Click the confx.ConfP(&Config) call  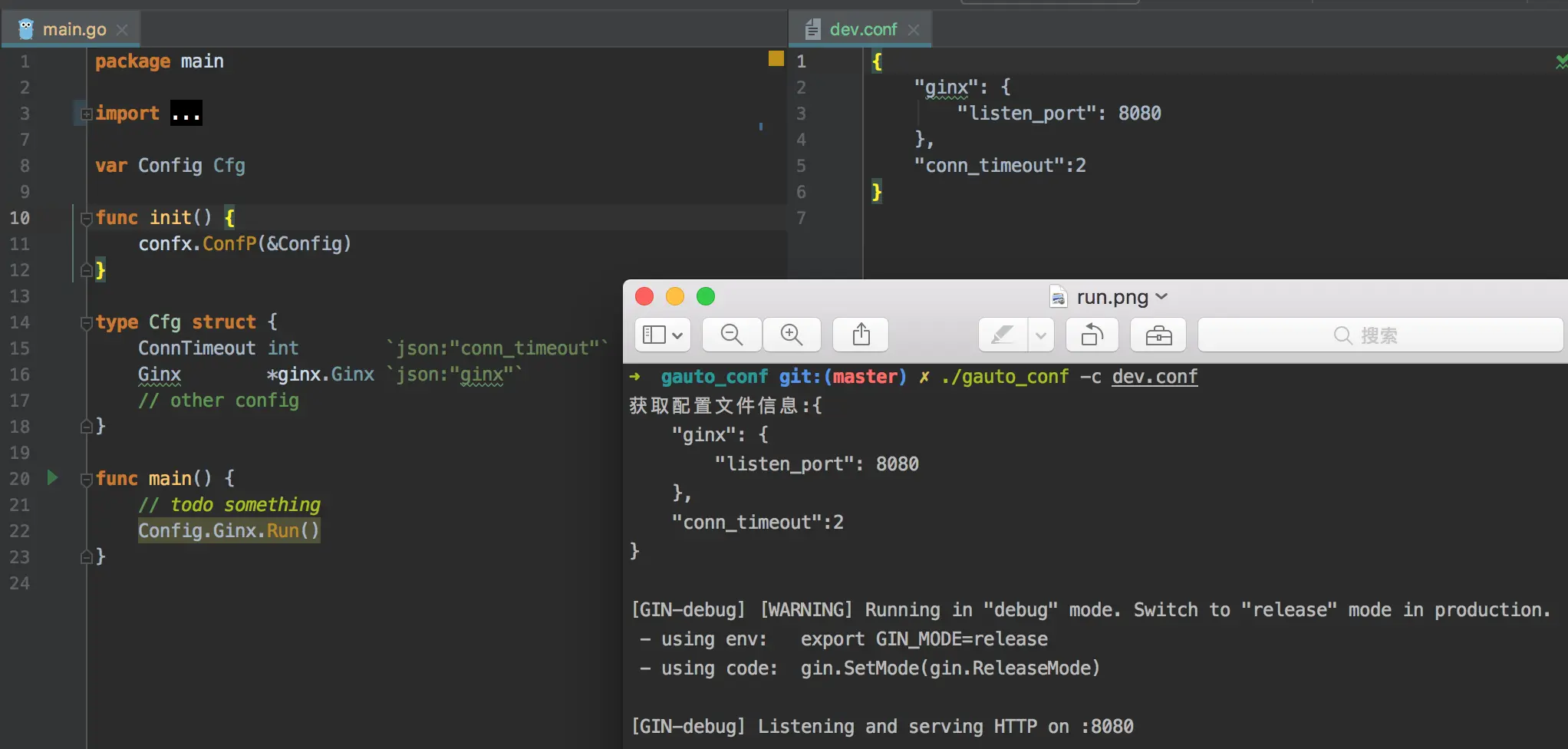tap(245, 244)
